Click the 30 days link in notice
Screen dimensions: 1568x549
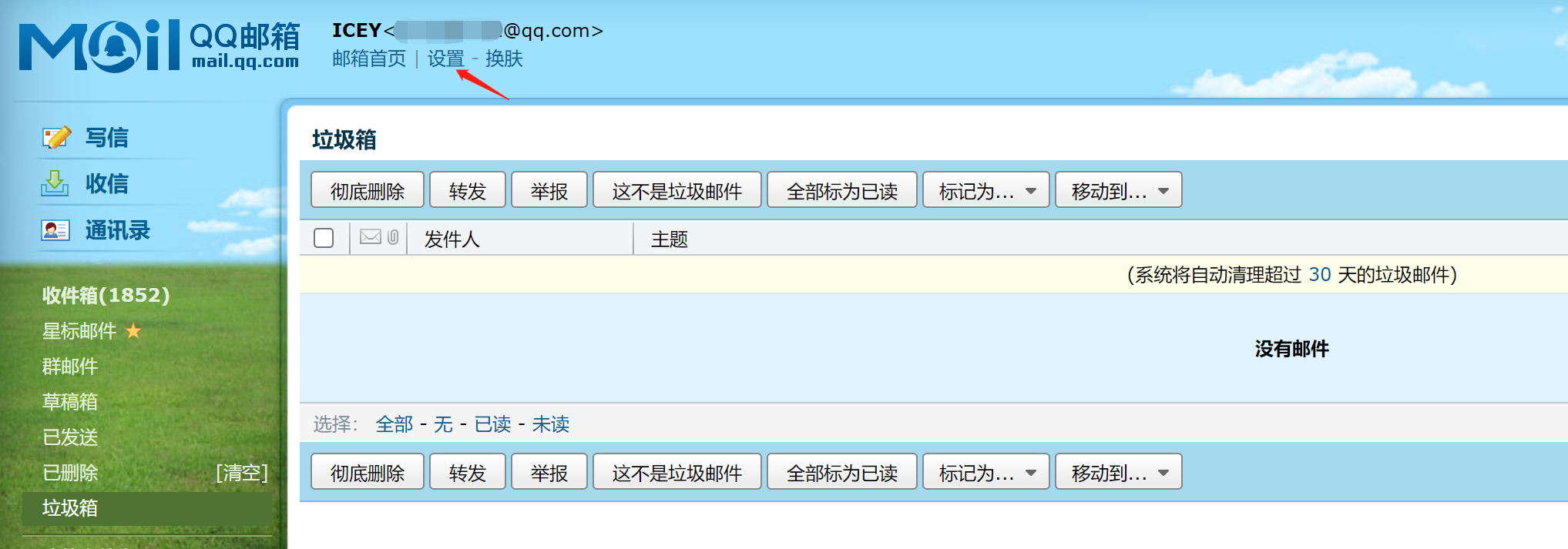click(1320, 275)
